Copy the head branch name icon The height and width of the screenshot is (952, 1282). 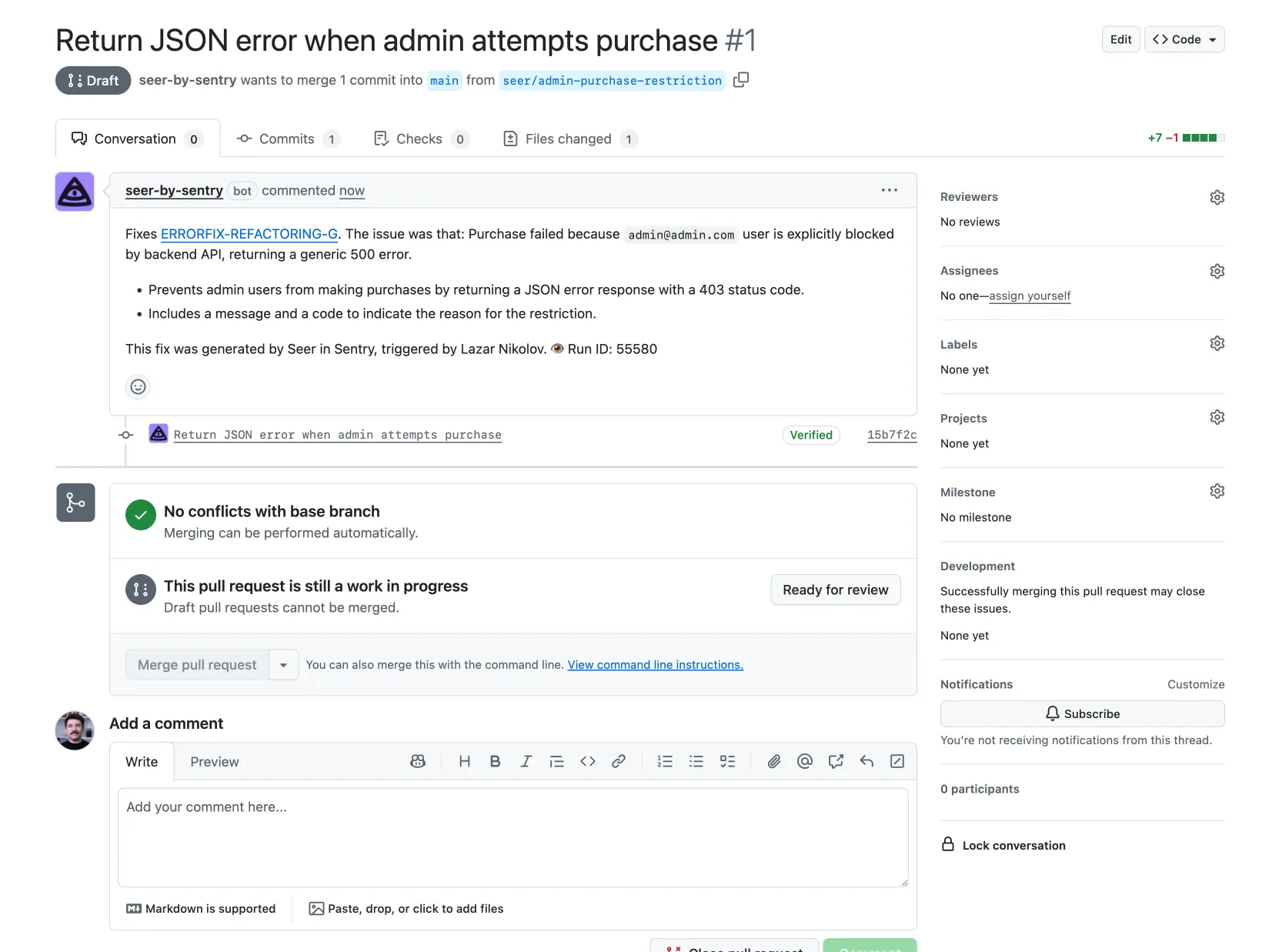click(740, 80)
